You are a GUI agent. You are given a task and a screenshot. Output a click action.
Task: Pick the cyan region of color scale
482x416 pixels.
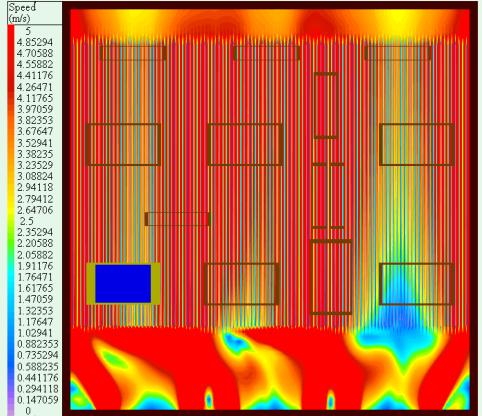pyautogui.click(x=11, y=277)
